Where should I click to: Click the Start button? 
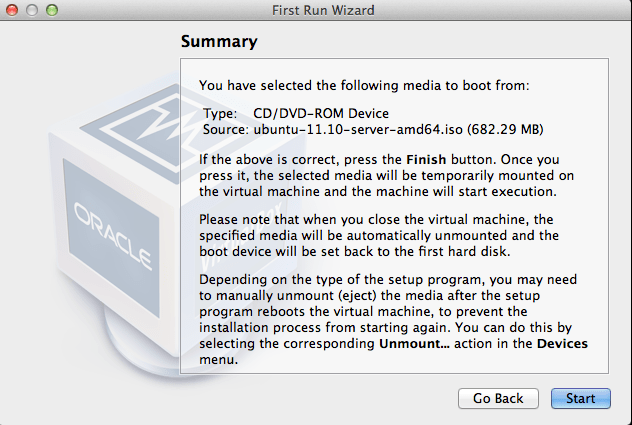click(x=580, y=398)
